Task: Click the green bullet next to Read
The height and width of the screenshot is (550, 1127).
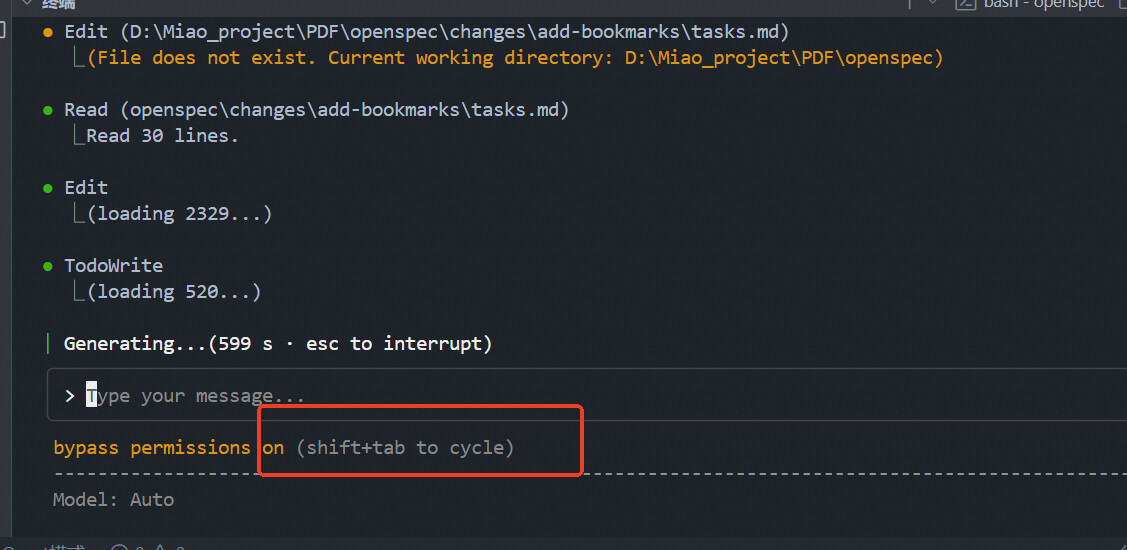Action: pyautogui.click(x=48, y=110)
